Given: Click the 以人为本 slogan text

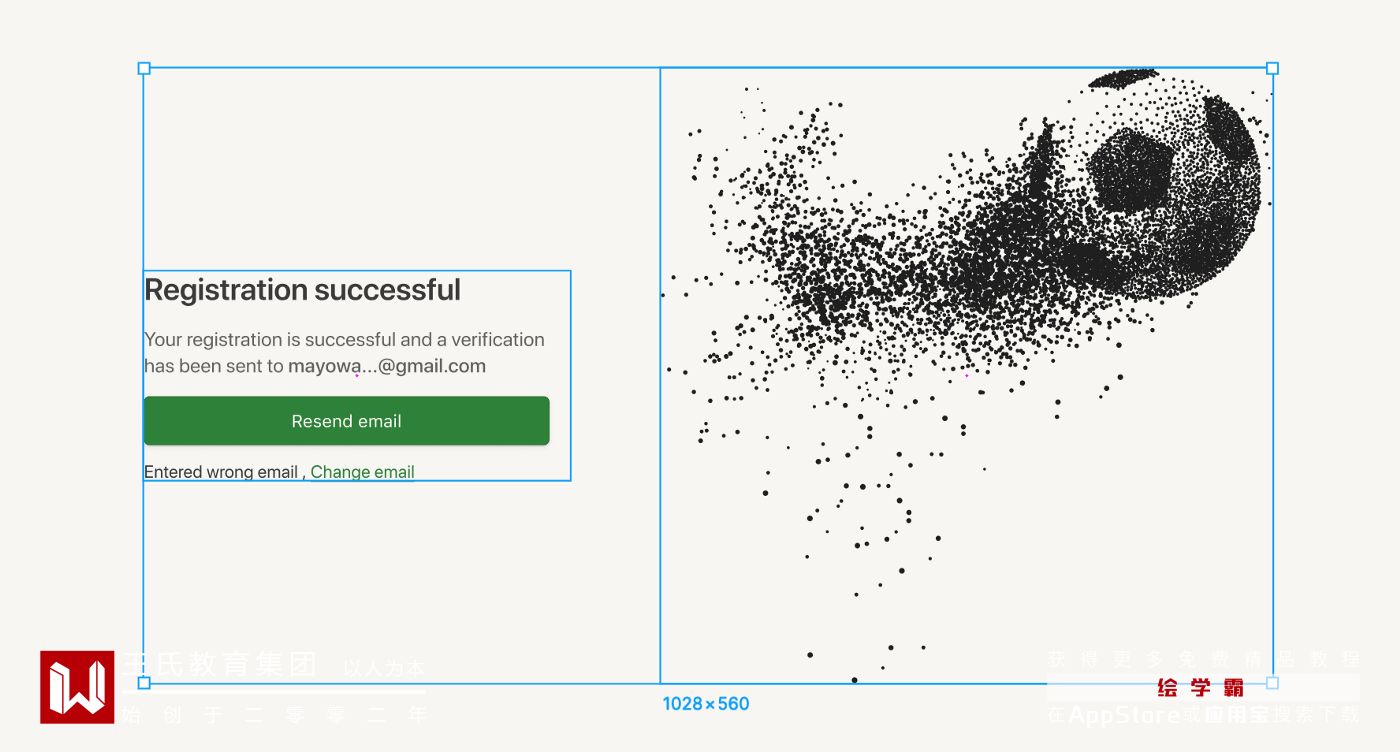Looking at the screenshot, I should click(384, 668).
